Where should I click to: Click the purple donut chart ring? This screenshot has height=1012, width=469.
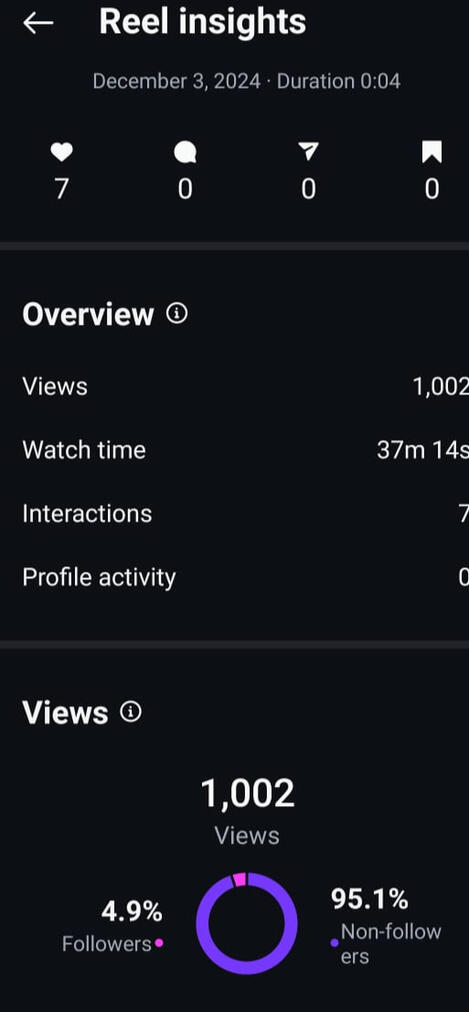247,924
